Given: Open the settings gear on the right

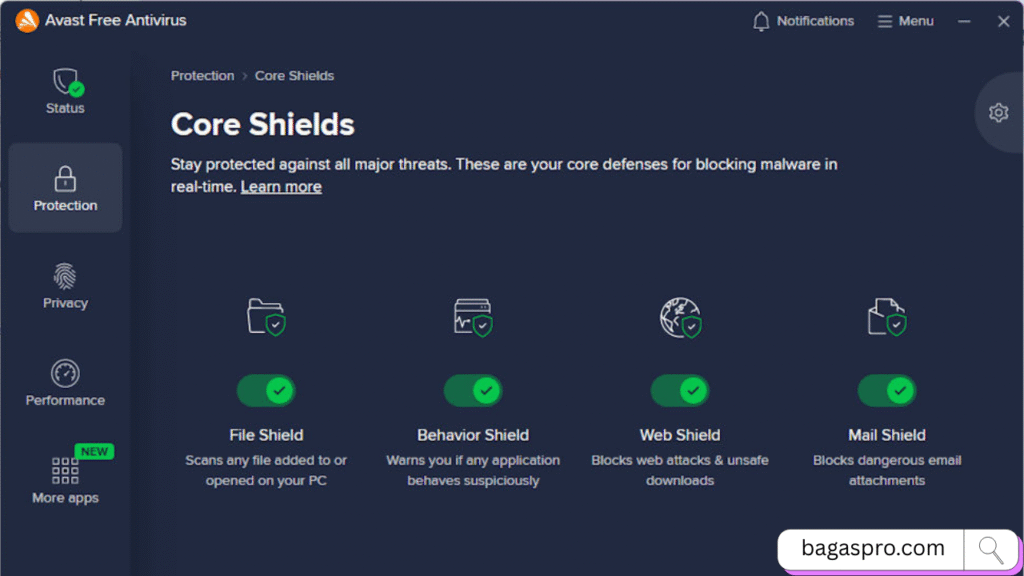Looking at the screenshot, I should click(x=998, y=113).
